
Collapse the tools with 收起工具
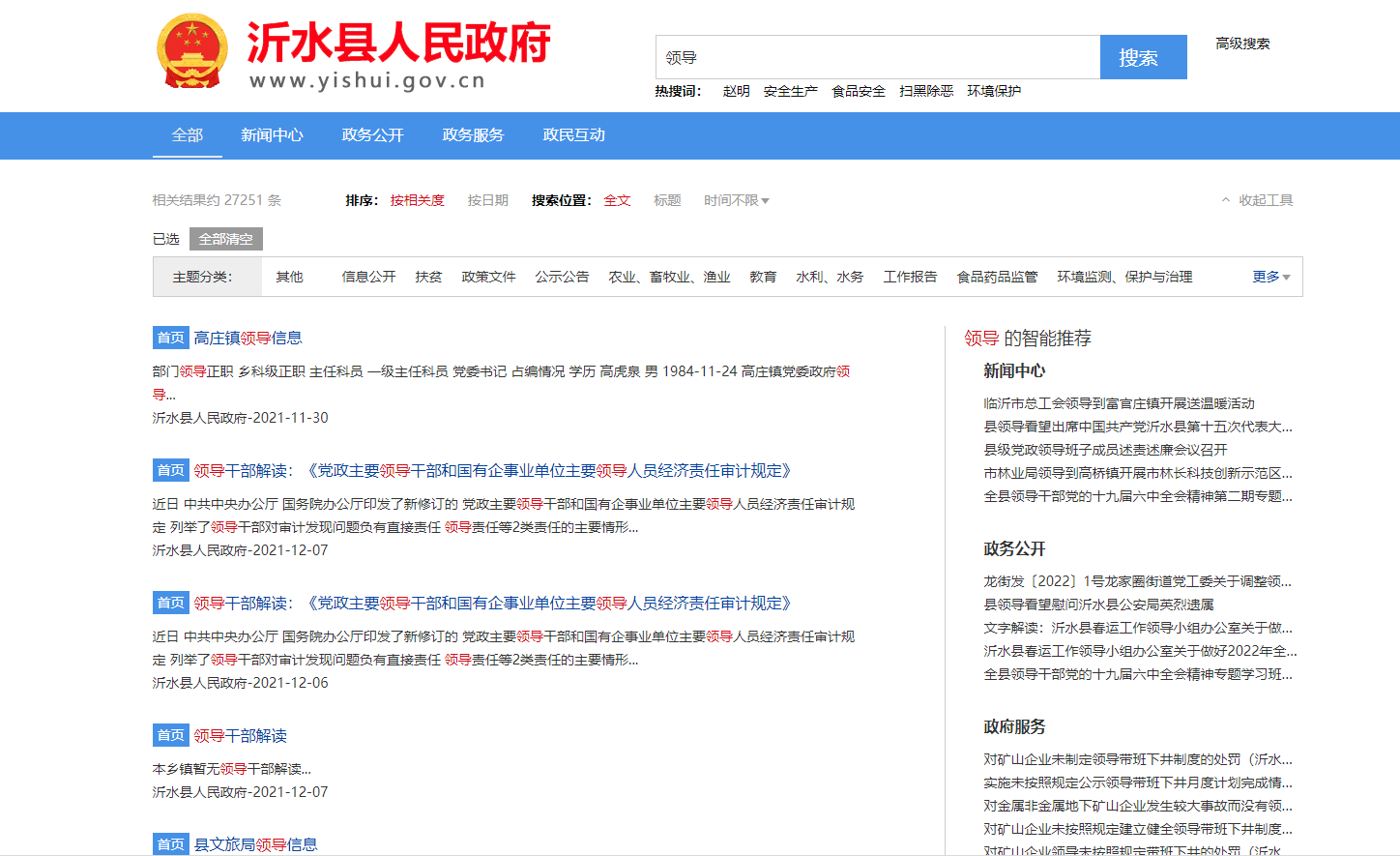1257,200
